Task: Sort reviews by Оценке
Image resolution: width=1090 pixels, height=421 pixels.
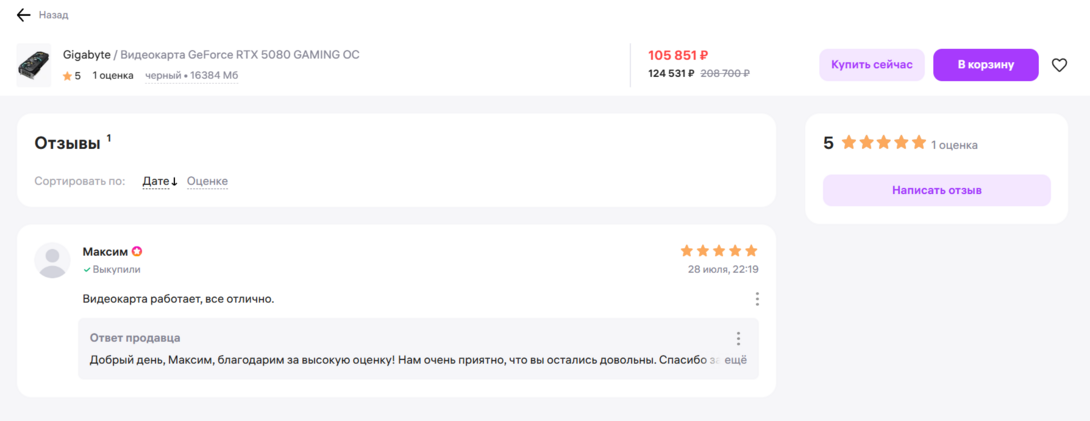Action: pyautogui.click(x=207, y=181)
